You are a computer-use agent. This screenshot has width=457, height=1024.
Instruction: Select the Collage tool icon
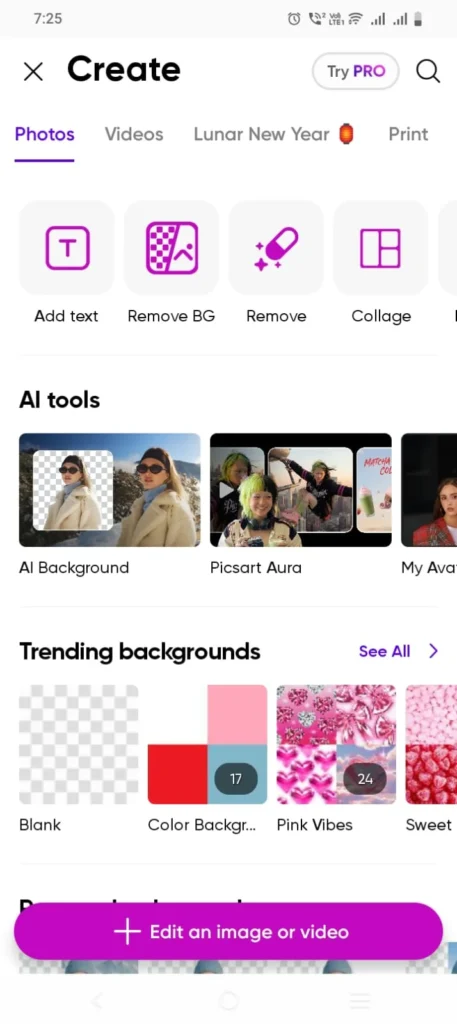381,248
